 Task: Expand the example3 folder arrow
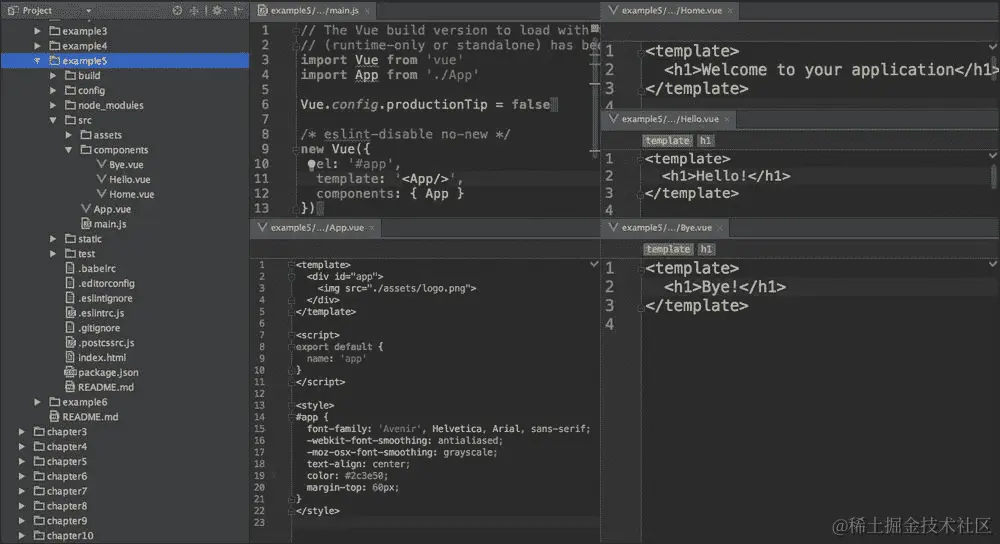tap(37, 31)
